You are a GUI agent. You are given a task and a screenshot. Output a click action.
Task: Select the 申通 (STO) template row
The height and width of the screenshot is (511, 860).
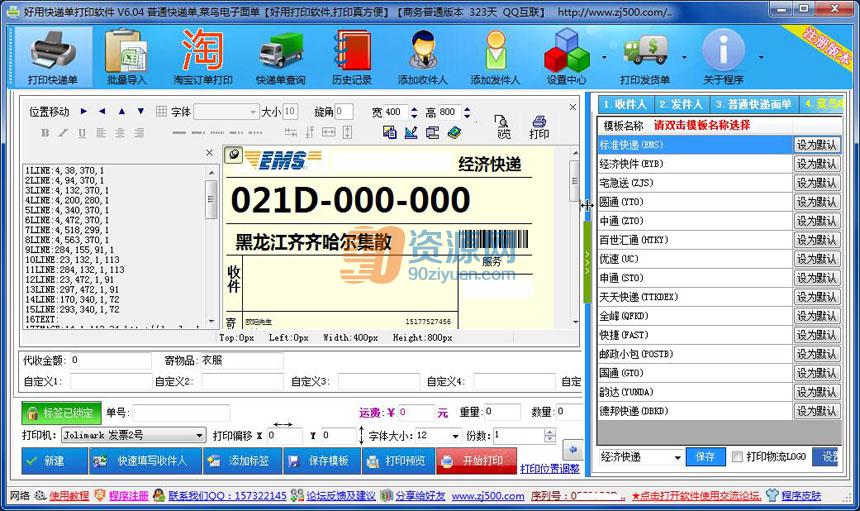coord(695,278)
